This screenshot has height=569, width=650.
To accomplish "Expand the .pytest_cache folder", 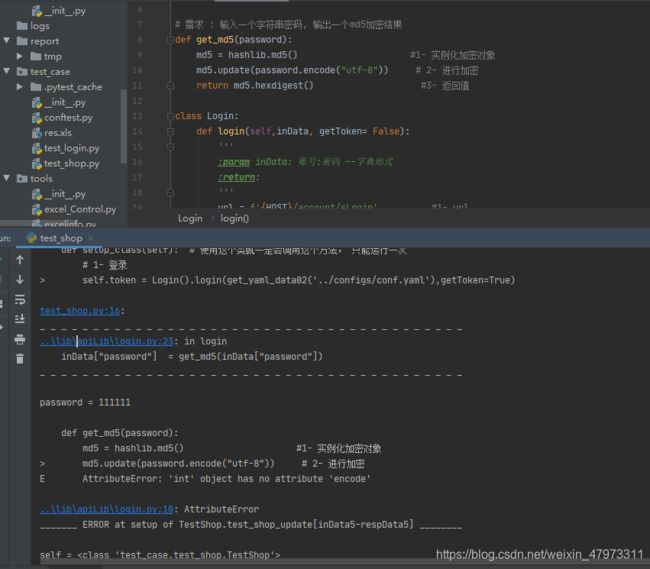I will pos(19,87).
